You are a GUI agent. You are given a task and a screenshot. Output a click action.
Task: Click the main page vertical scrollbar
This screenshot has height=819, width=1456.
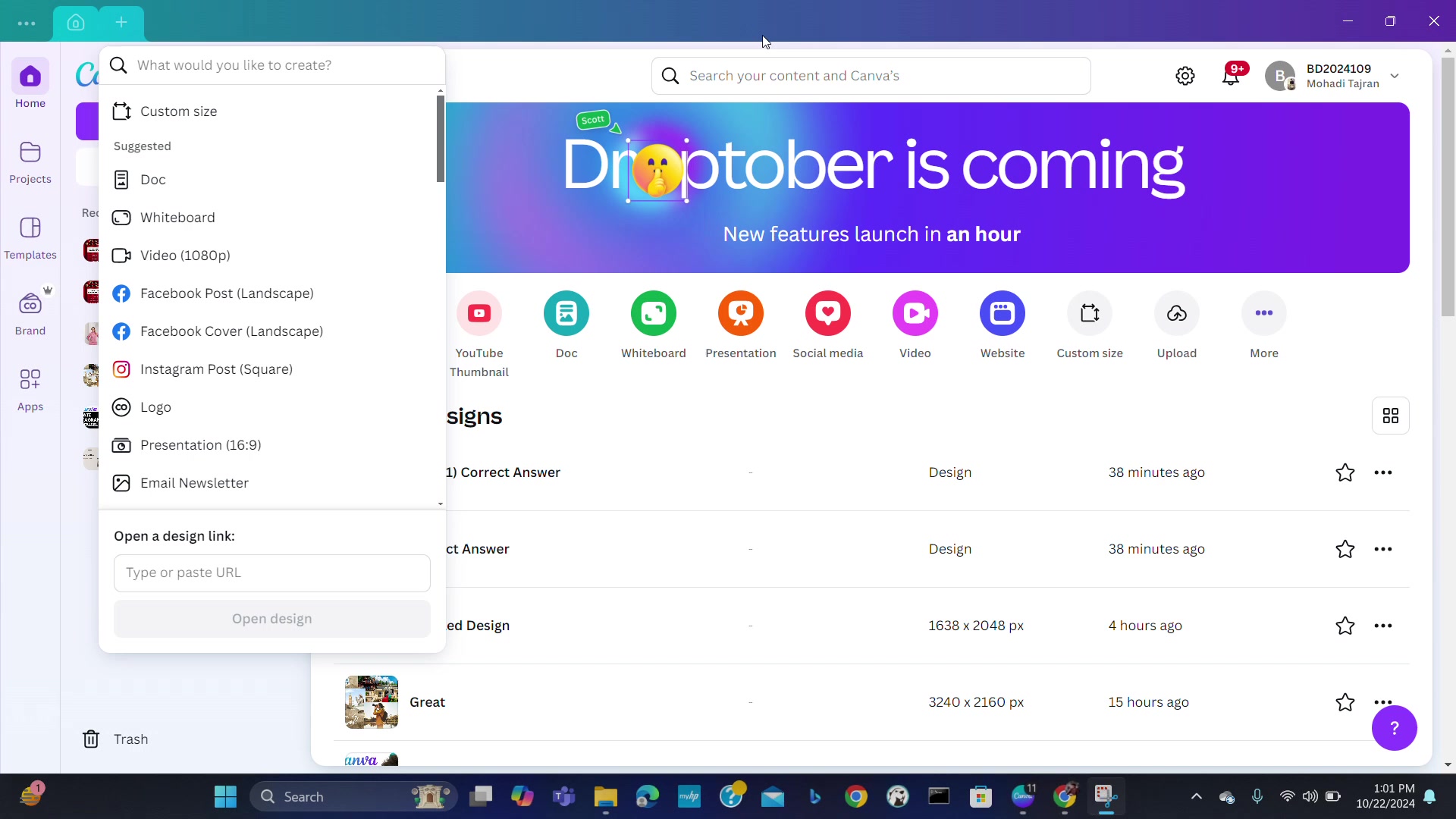(x=1448, y=186)
